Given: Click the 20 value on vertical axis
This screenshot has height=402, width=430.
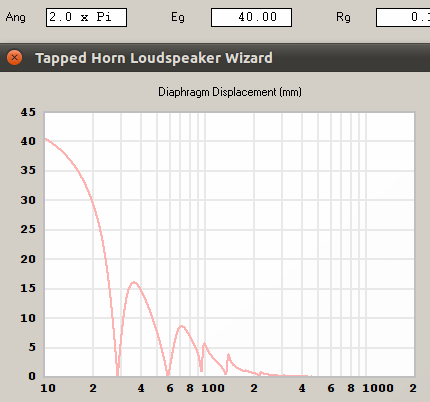Looking at the screenshot, I should [28, 259].
